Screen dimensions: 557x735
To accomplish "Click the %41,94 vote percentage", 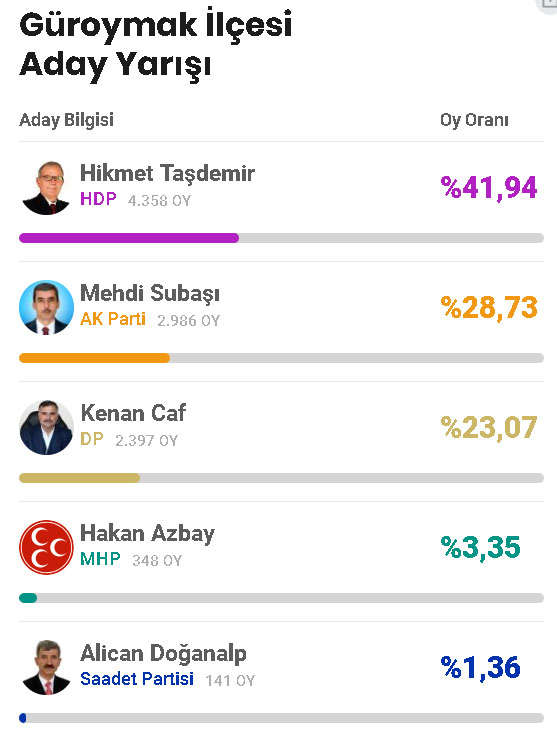I will click(489, 188).
